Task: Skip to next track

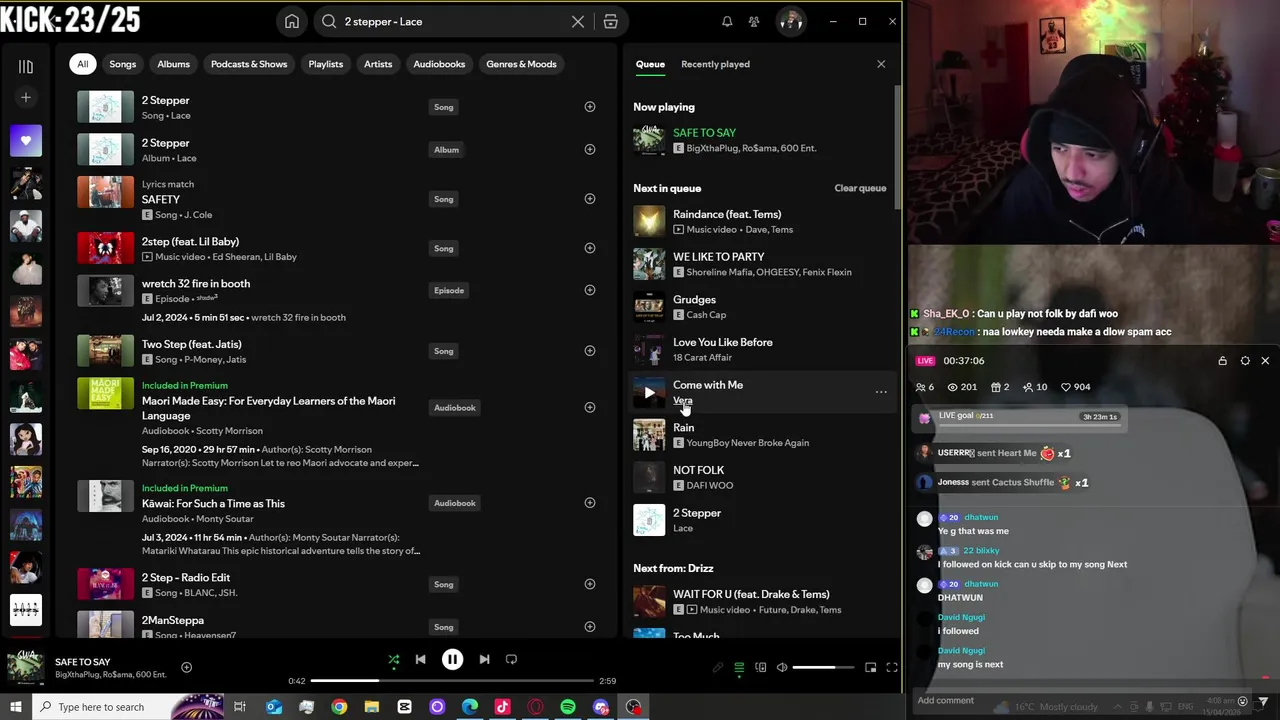Action: 484,660
